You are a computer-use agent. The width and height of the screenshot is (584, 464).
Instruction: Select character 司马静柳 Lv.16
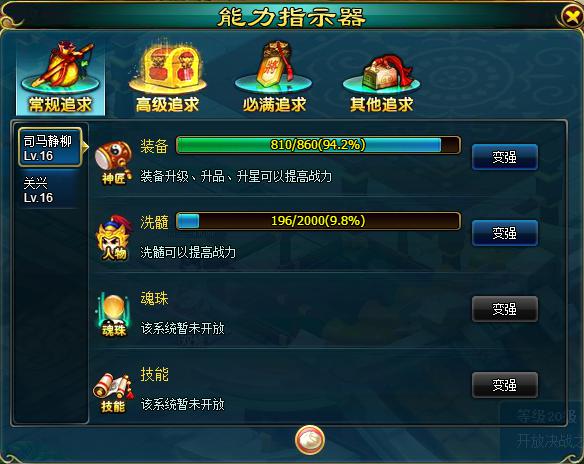click(x=50, y=147)
